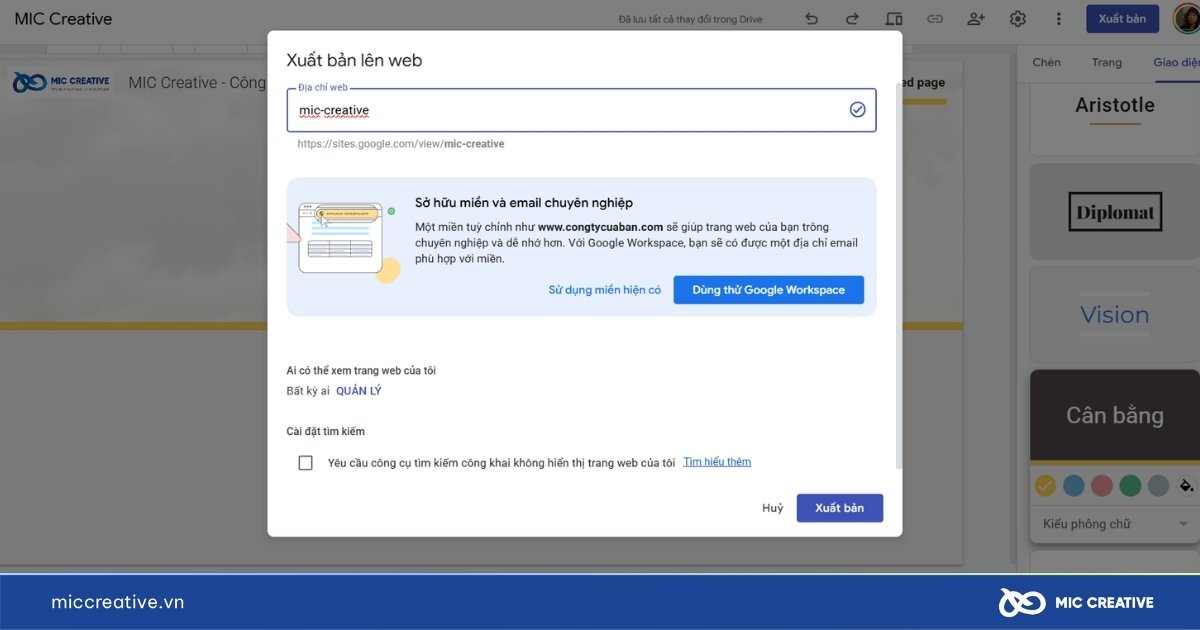
Task: Choose the Diplomat theme thumbnail
Action: pos(1114,212)
